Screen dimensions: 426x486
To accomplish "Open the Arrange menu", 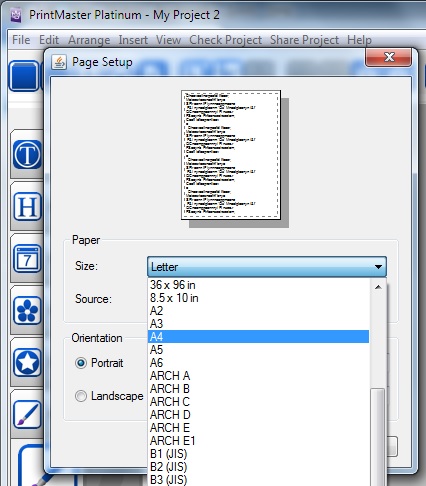I will pyautogui.click(x=89, y=40).
